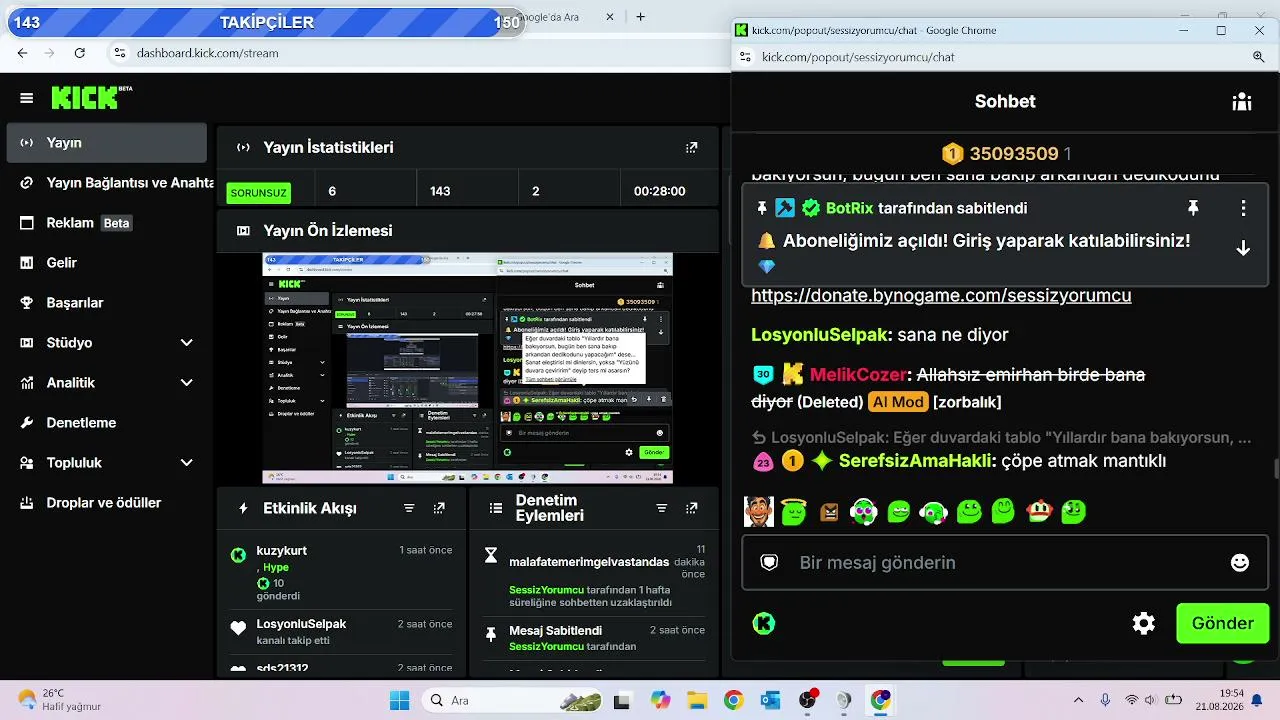The image size is (1280, 720).
Task: Click the Gönder send button
Action: [1222, 623]
